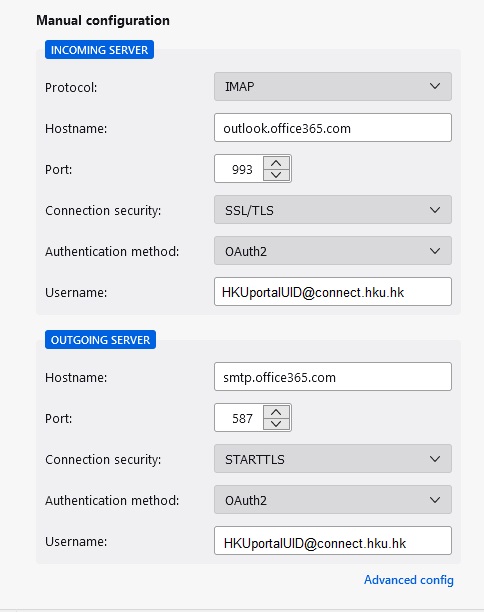This screenshot has width=484, height=612.
Task: Click the incoming Hostname field outlook.office365.com
Action: (333, 128)
